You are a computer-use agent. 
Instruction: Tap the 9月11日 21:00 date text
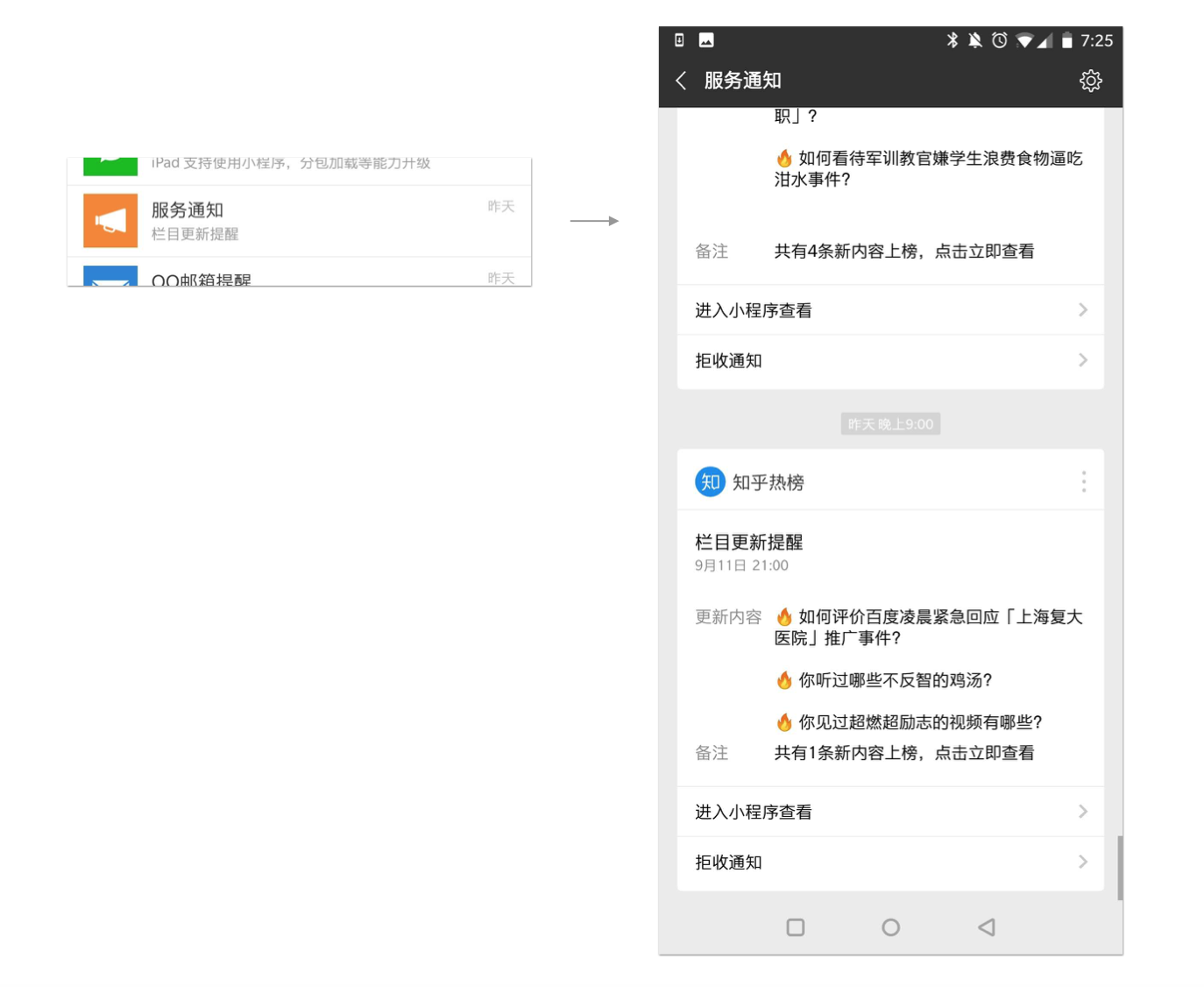tap(741, 566)
